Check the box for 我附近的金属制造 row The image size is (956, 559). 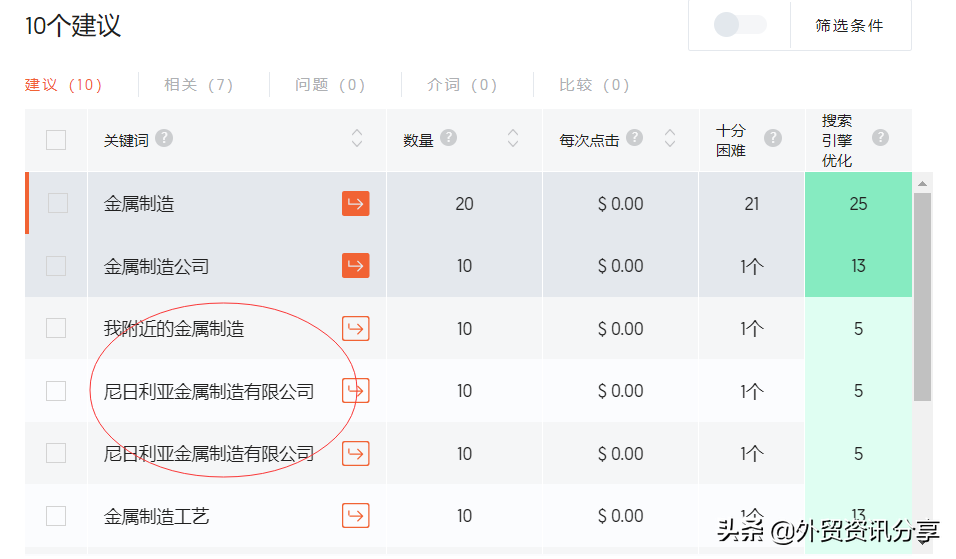56,328
